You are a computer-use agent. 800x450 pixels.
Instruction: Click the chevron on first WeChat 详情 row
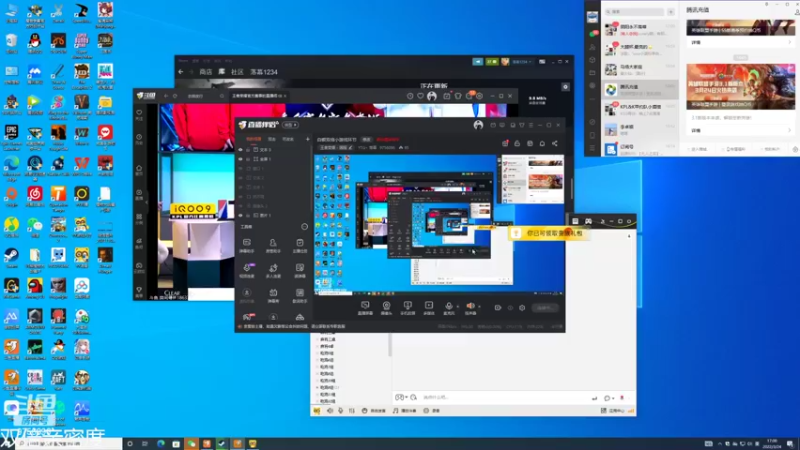[x=789, y=43]
